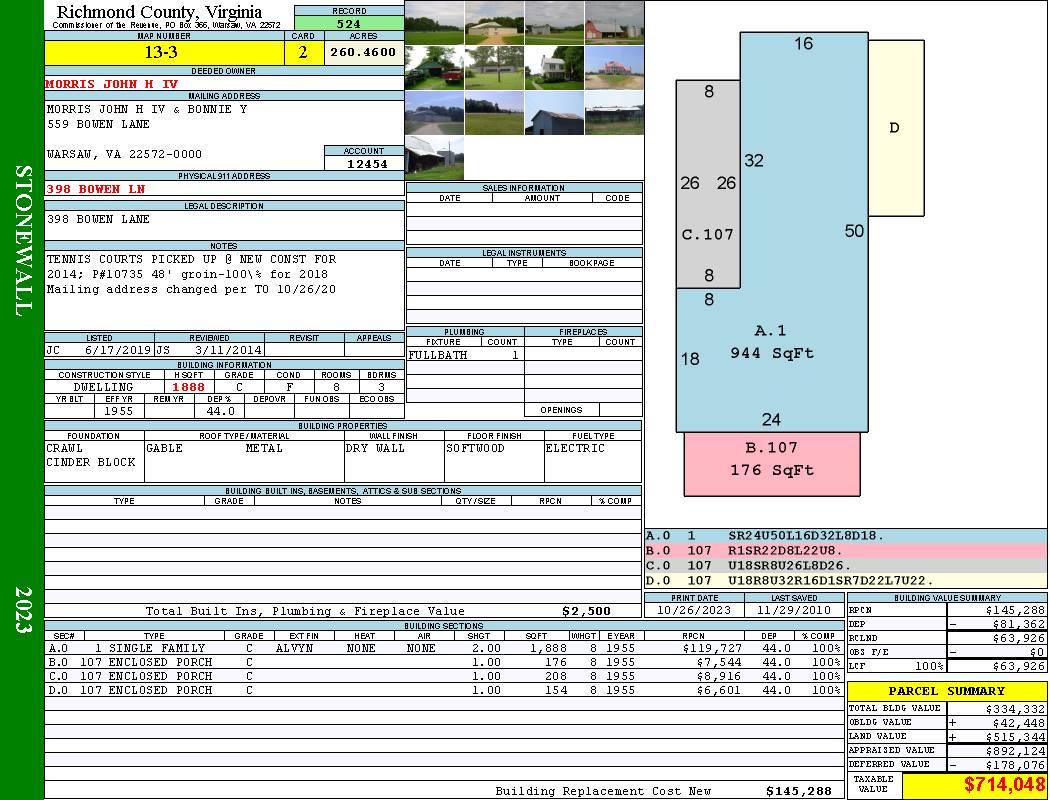1050x800 pixels.
Task: Click section D.0 RPCN $6,601
Action: (719, 690)
